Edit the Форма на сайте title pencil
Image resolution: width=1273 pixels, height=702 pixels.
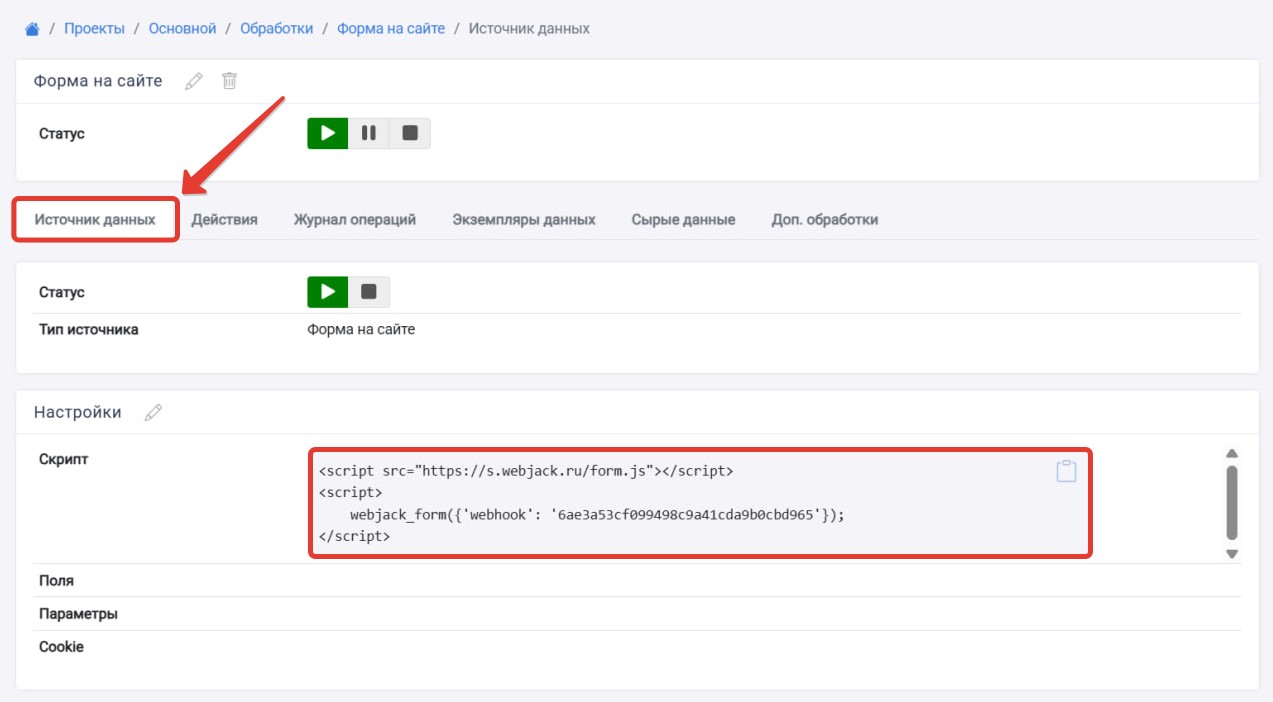point(194,81)
